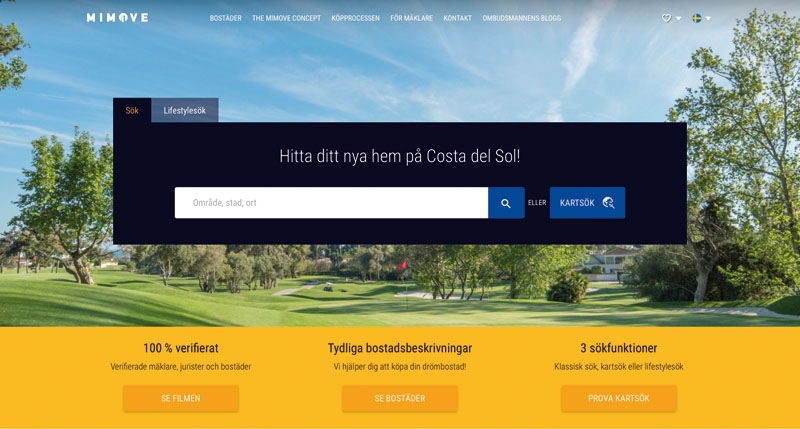Go to Köpprocessen in navigation
The height and width of the screenshot is (429, 800).
[356, 18]
